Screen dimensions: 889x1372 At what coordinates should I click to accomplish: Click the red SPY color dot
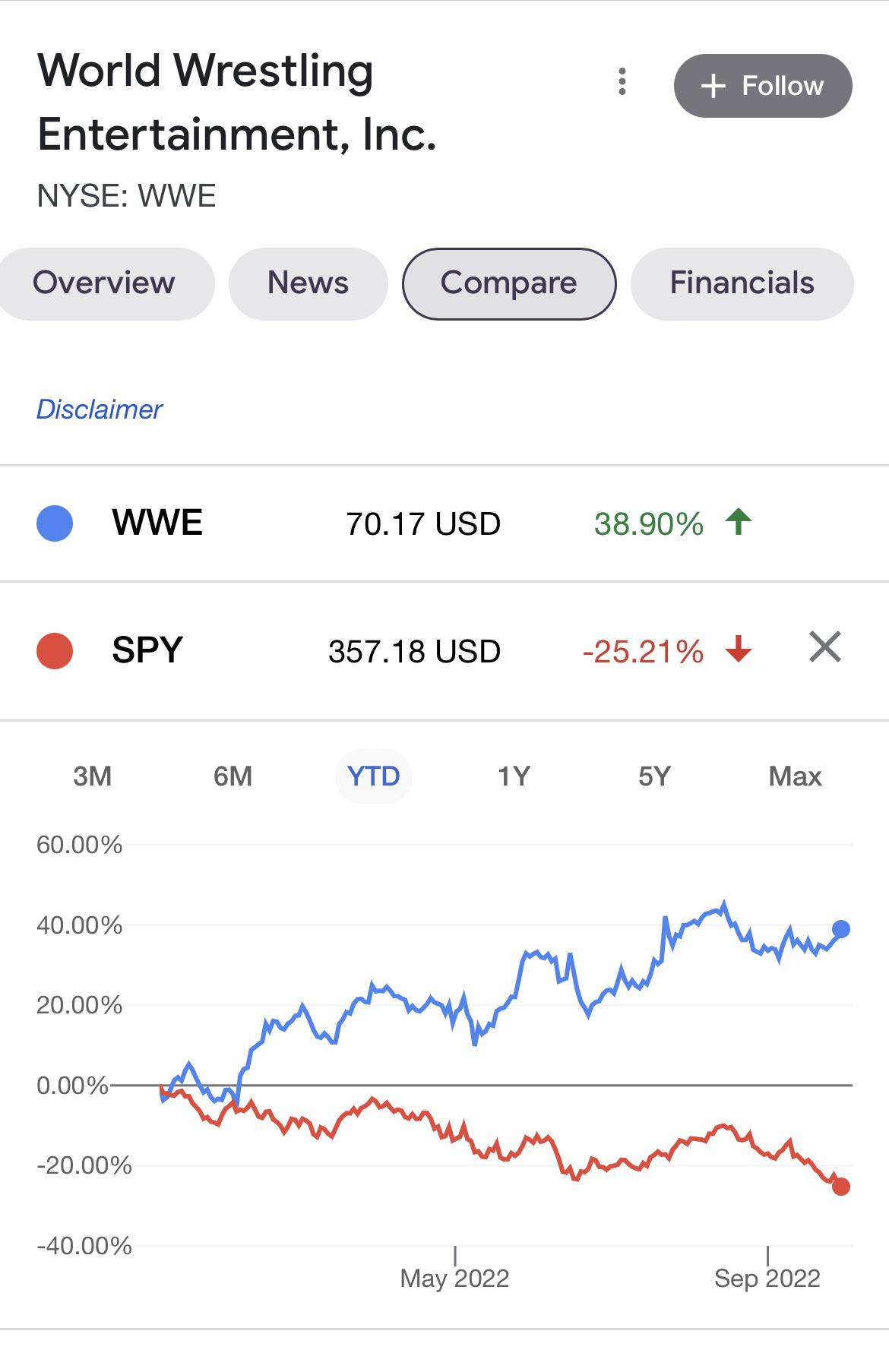pos(55,651)
